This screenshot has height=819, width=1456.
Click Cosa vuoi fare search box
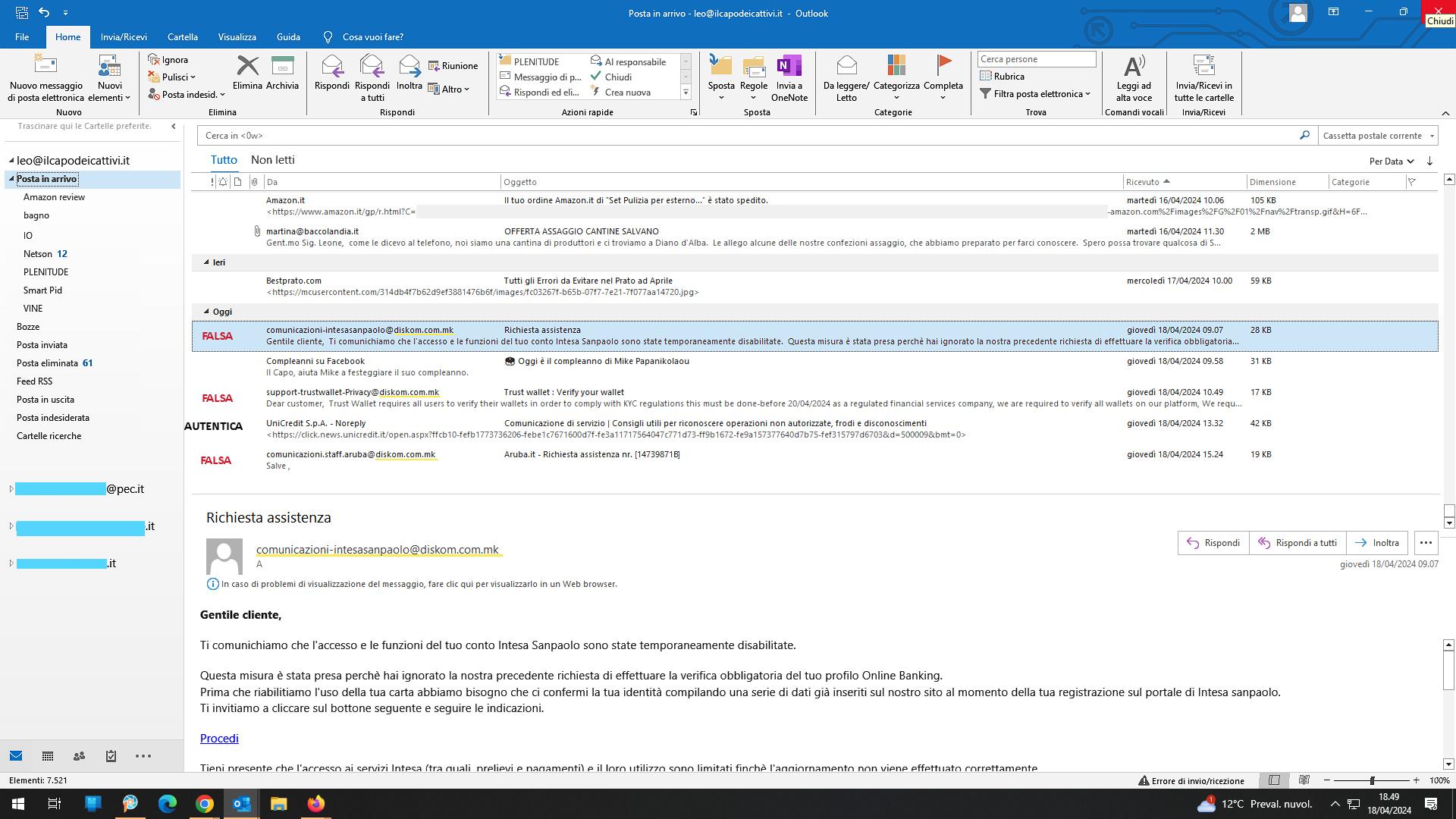[x=372, y=36]
